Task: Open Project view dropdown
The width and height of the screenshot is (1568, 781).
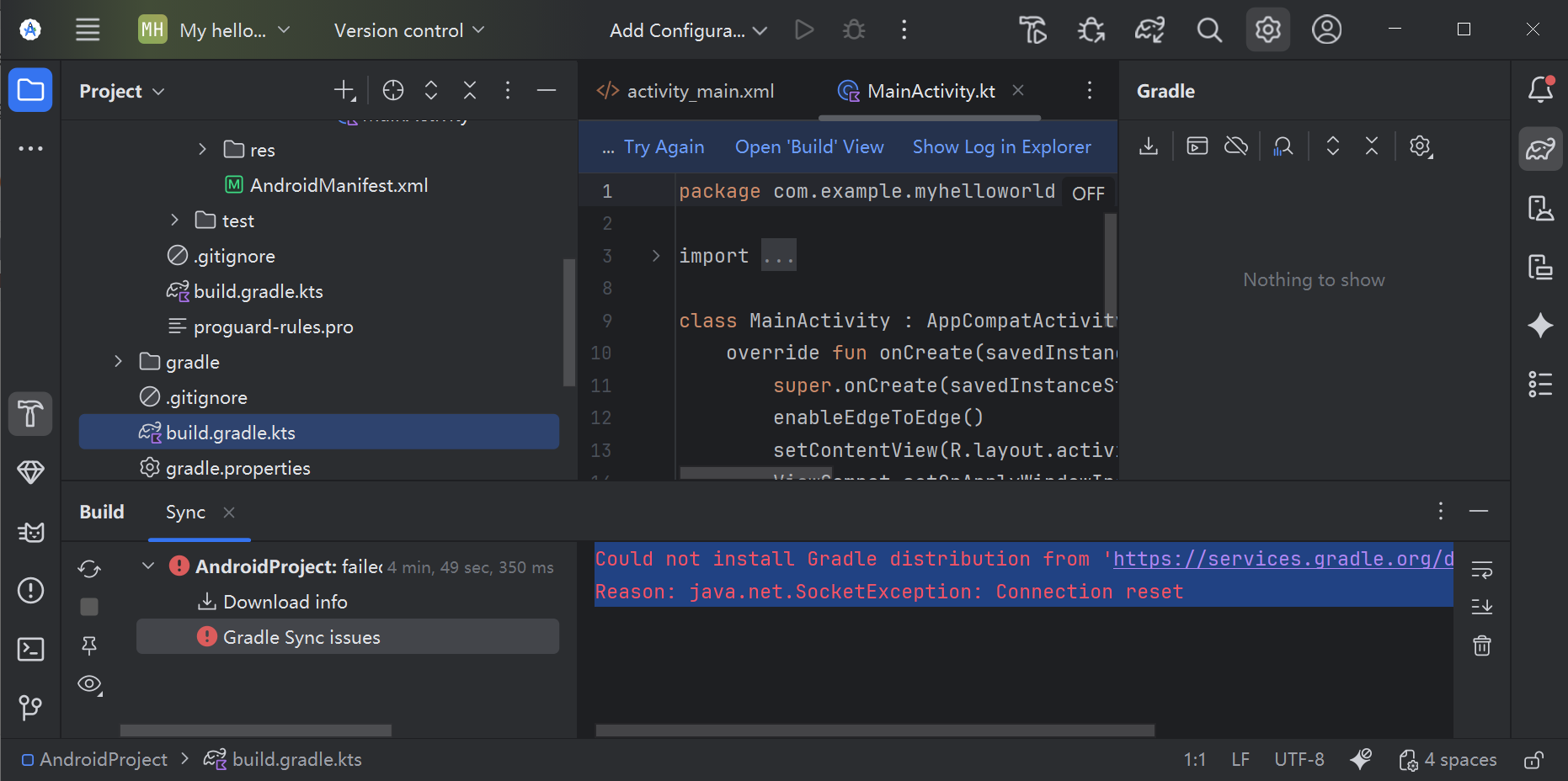Action: point(122,91)
